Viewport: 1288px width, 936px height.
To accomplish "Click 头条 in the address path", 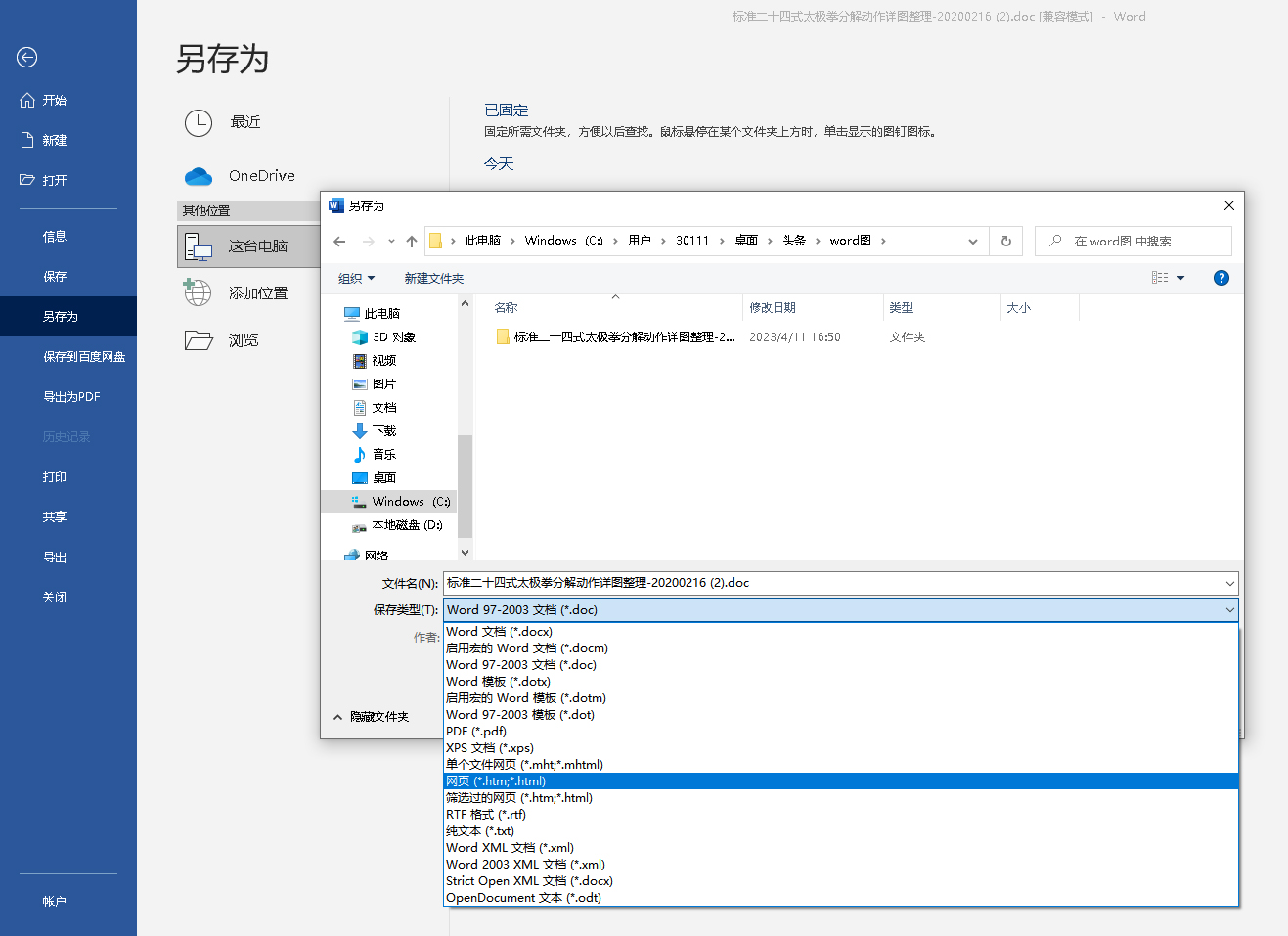I will point(794,241).
